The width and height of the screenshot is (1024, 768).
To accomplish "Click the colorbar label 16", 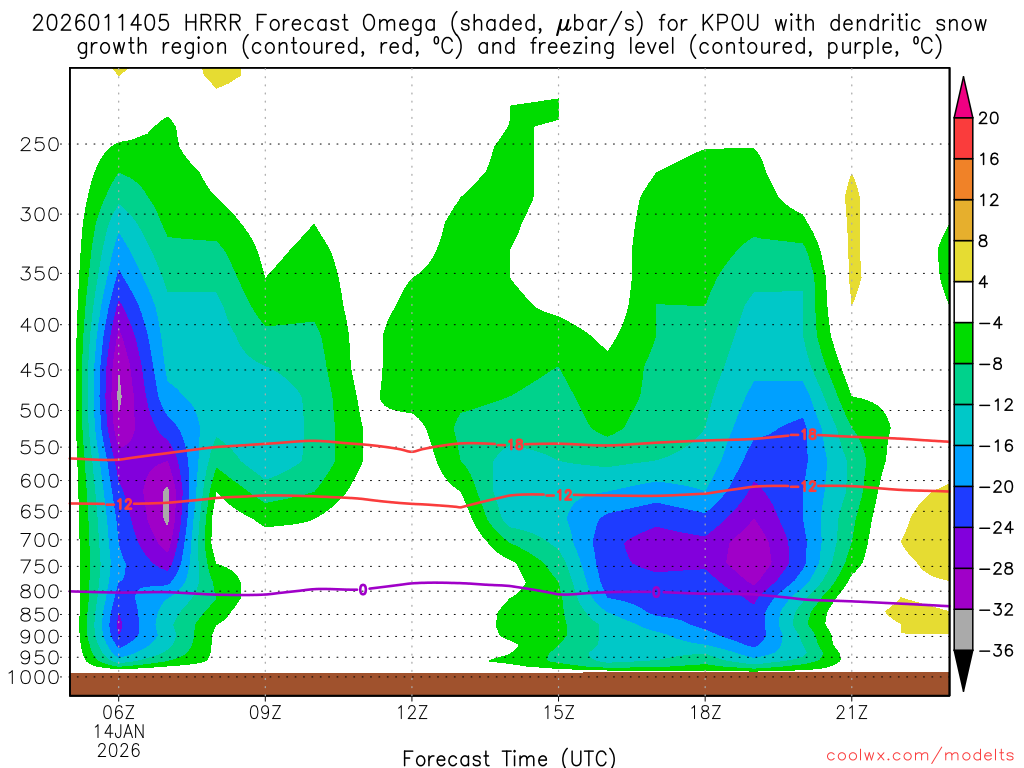I will 988,159.
